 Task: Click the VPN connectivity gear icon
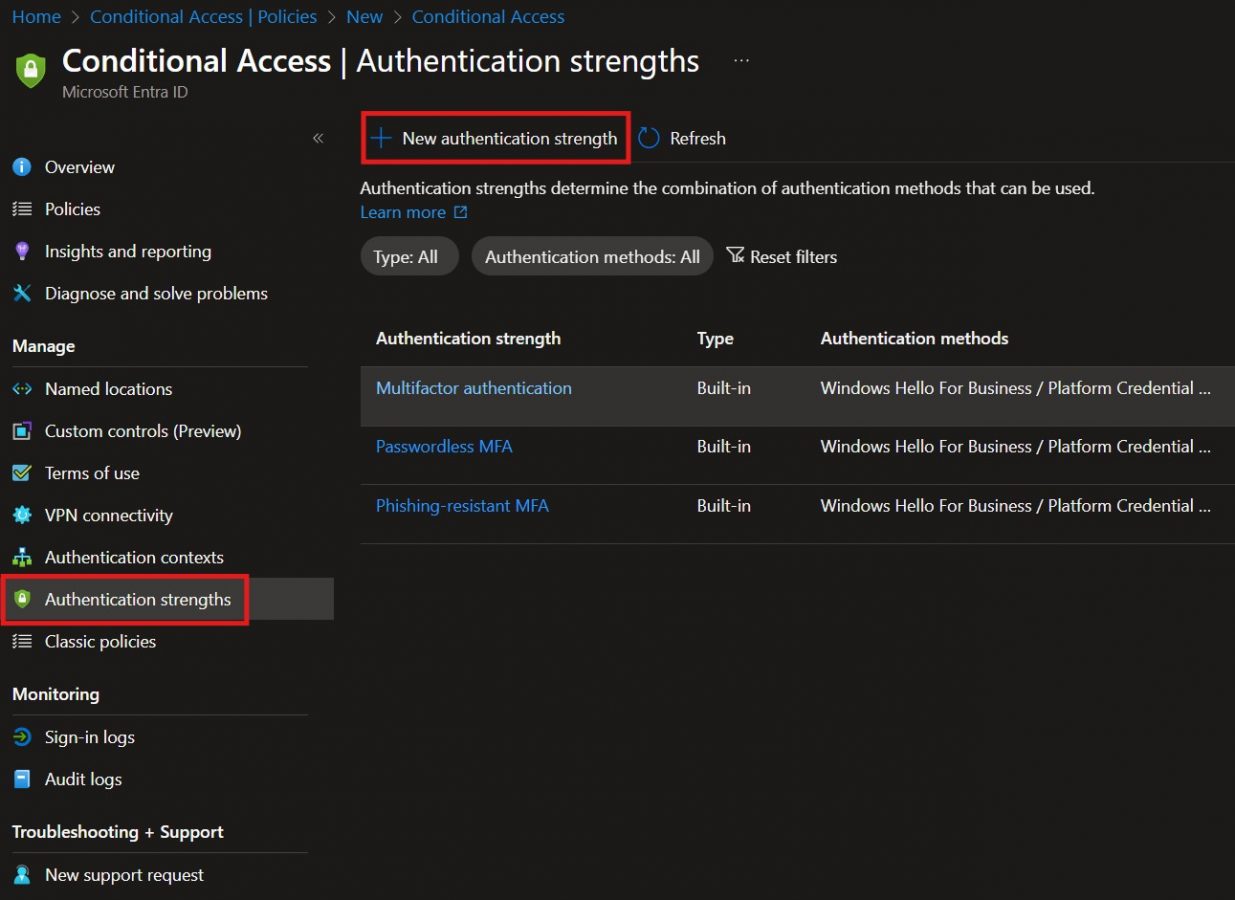click(x=22, y=515)
